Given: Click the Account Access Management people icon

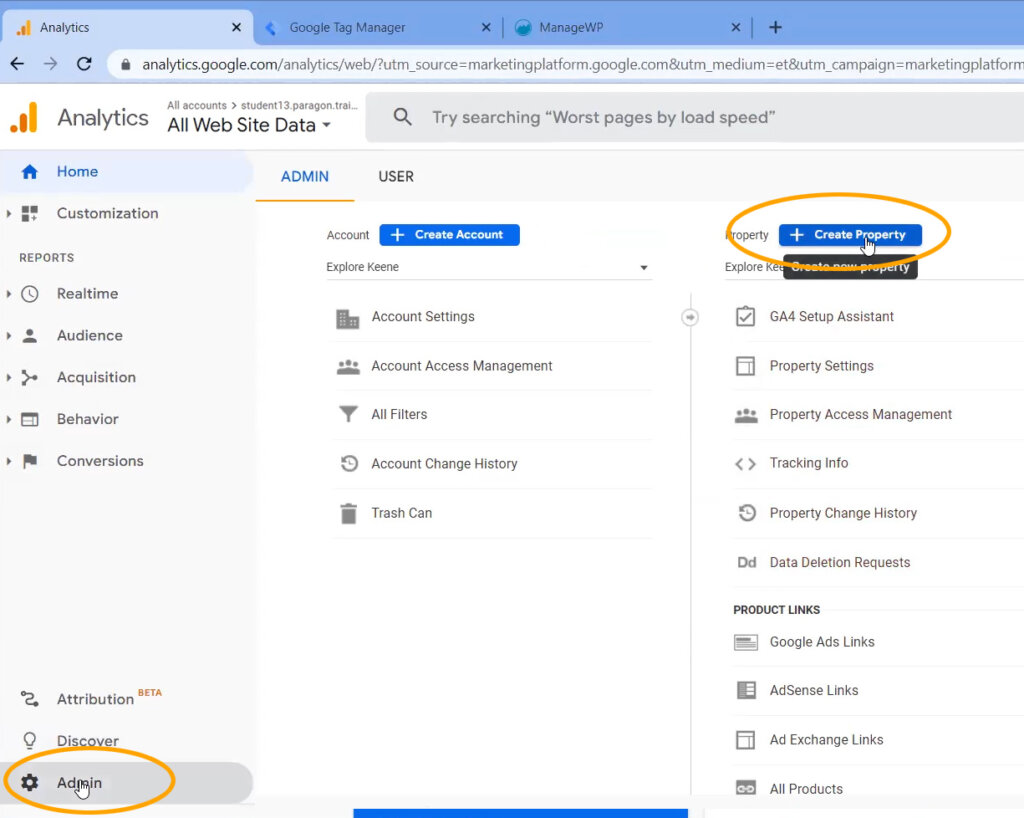Looking at the screenshot, I should point(348,367).
